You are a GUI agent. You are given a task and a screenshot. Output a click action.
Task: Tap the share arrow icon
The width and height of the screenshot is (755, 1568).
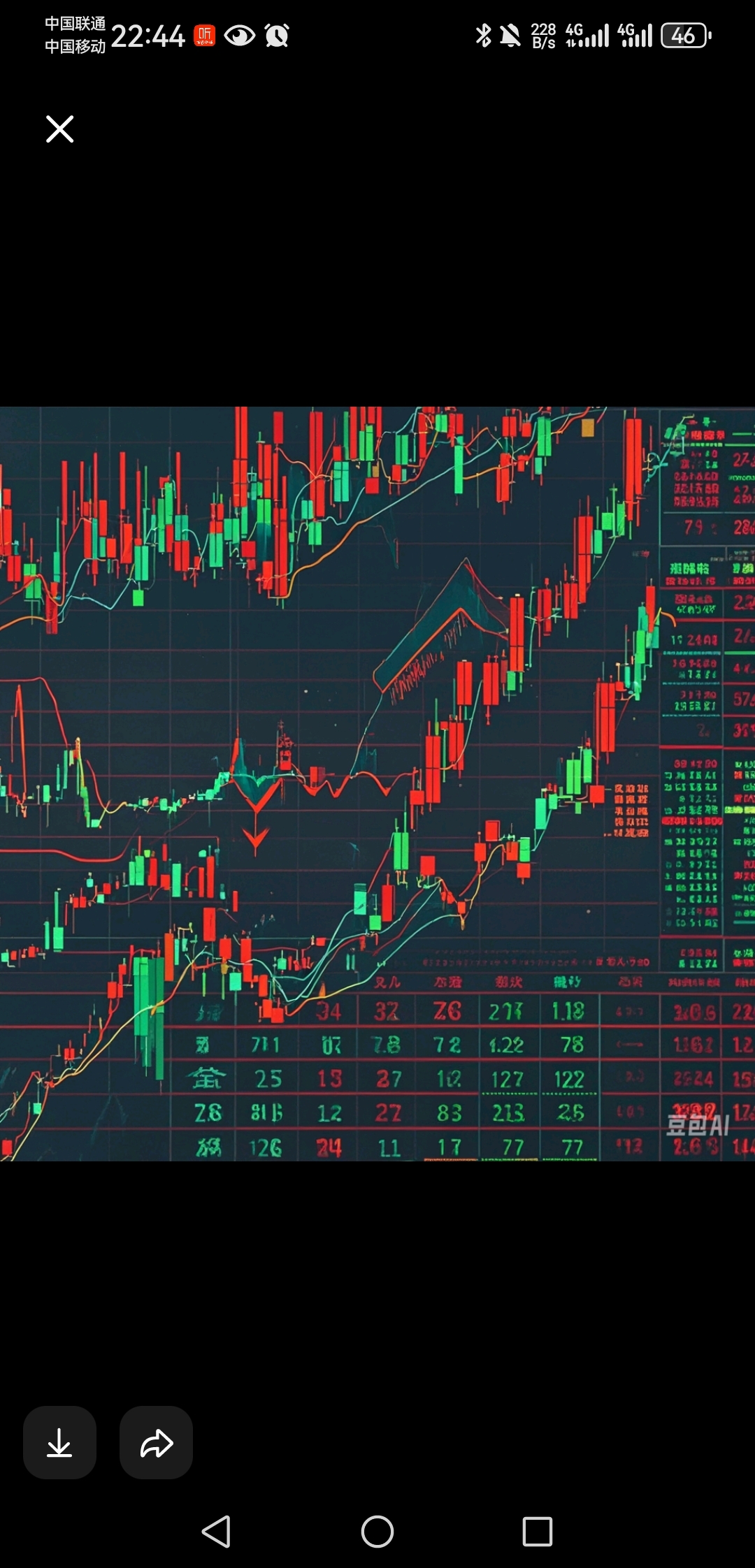tap(156, 1443)
